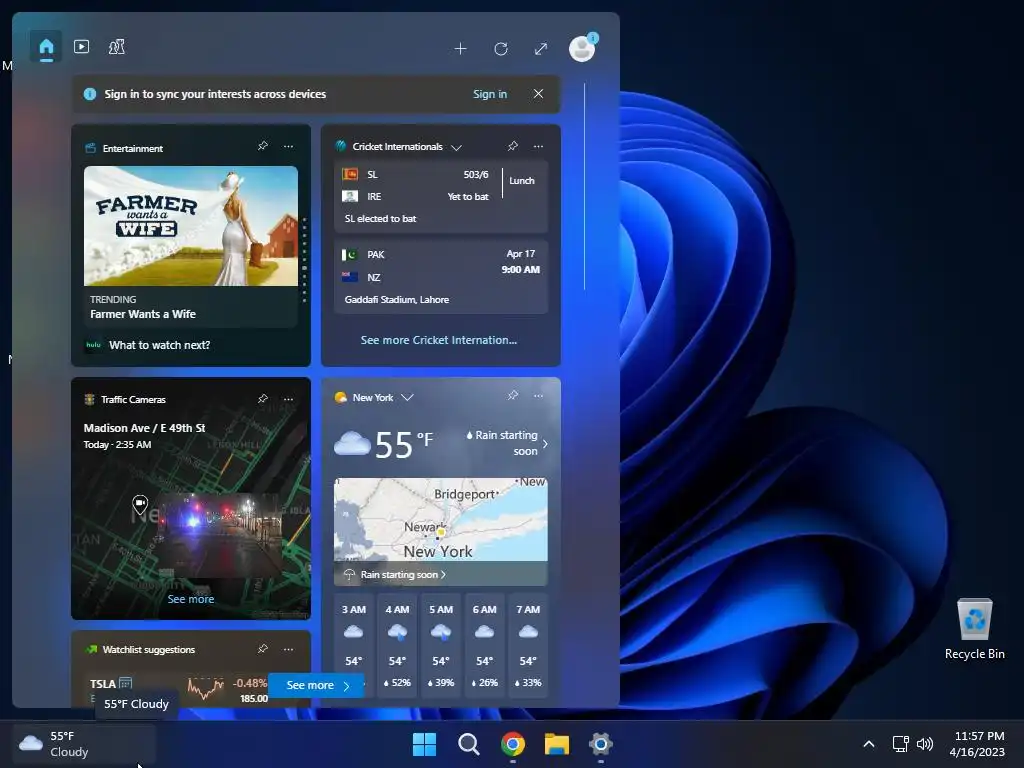
Task: Click Rain starting soon map caption
Action: pyautogui.click(x=403, y=575)
